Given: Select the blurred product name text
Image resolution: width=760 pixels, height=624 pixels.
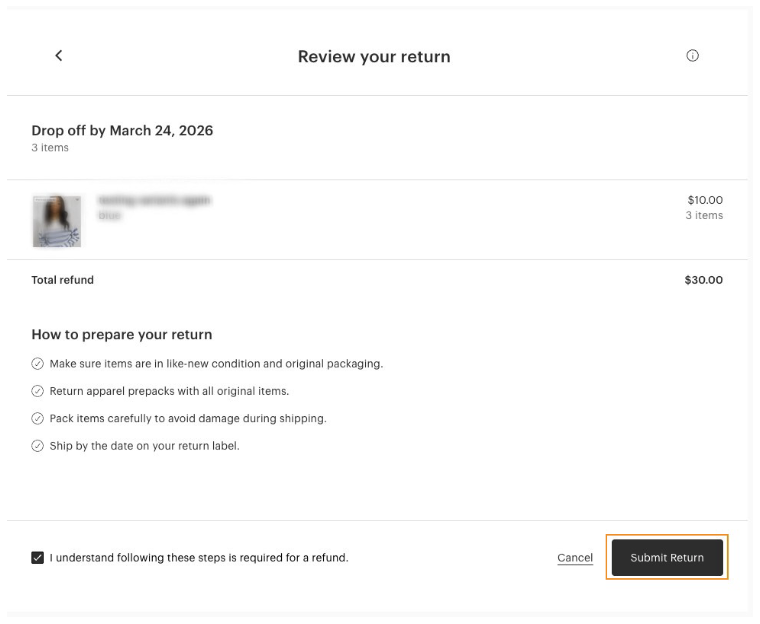Looking at the screenshot, I should [154, 200].
